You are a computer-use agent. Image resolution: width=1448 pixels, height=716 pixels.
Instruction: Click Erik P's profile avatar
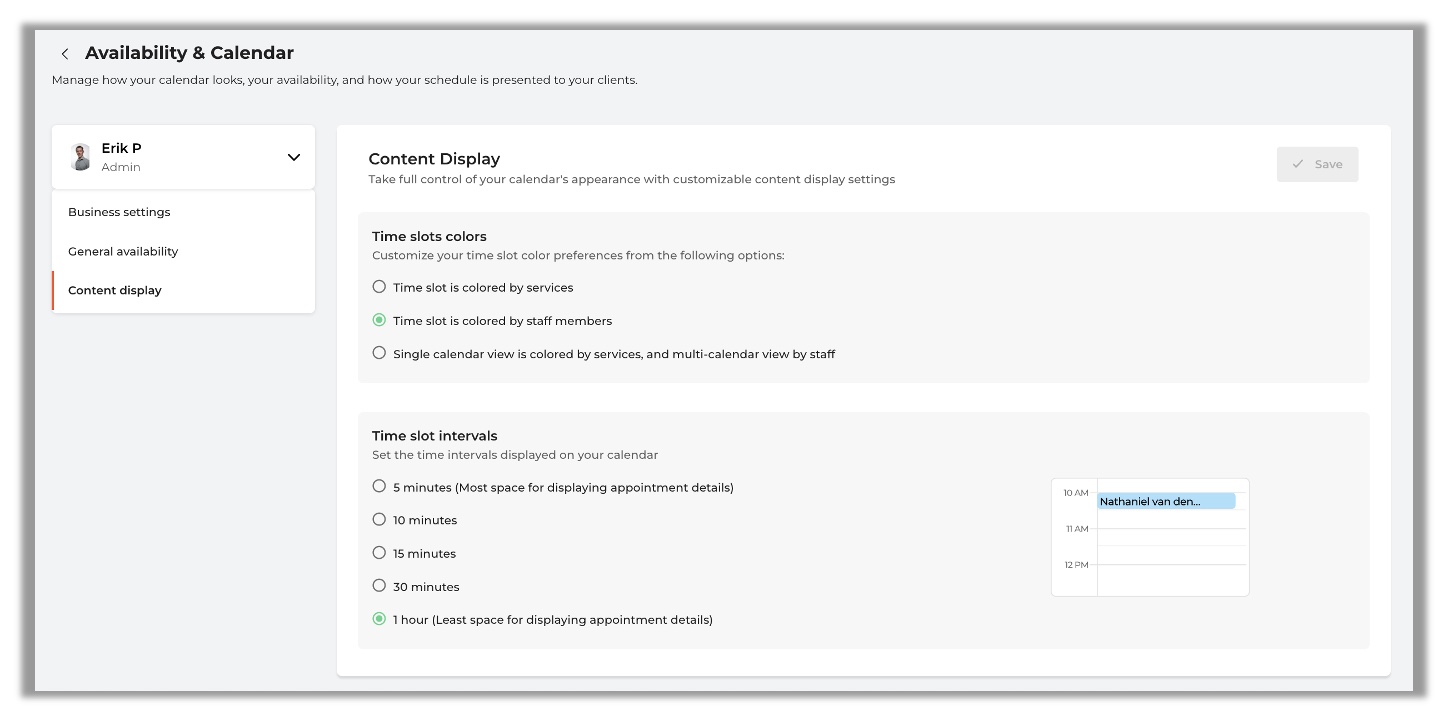click(81, 157)
